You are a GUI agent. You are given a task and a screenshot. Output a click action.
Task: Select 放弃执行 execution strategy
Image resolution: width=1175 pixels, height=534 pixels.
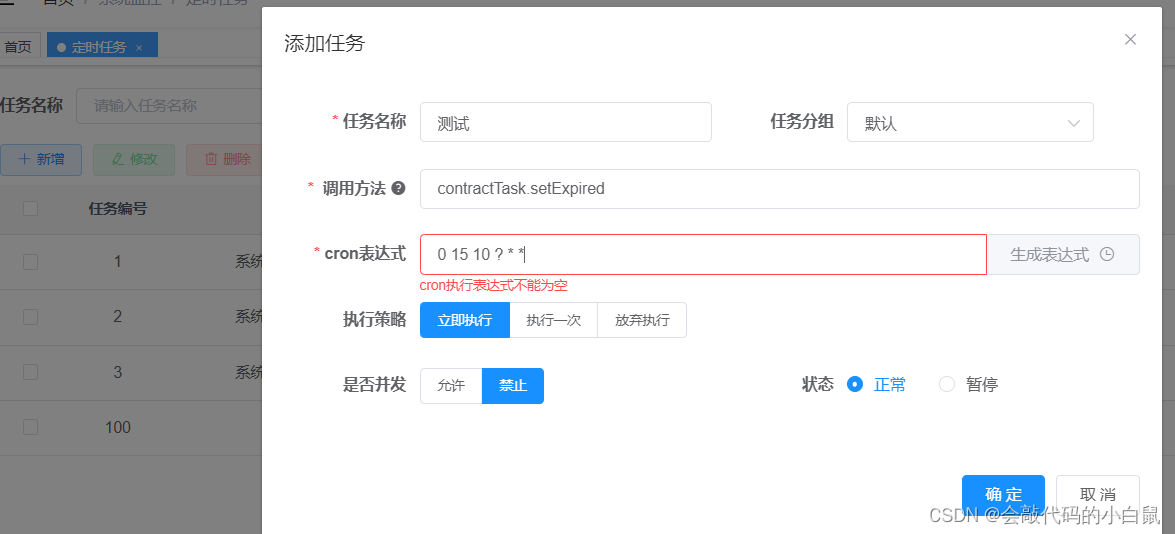642,321
